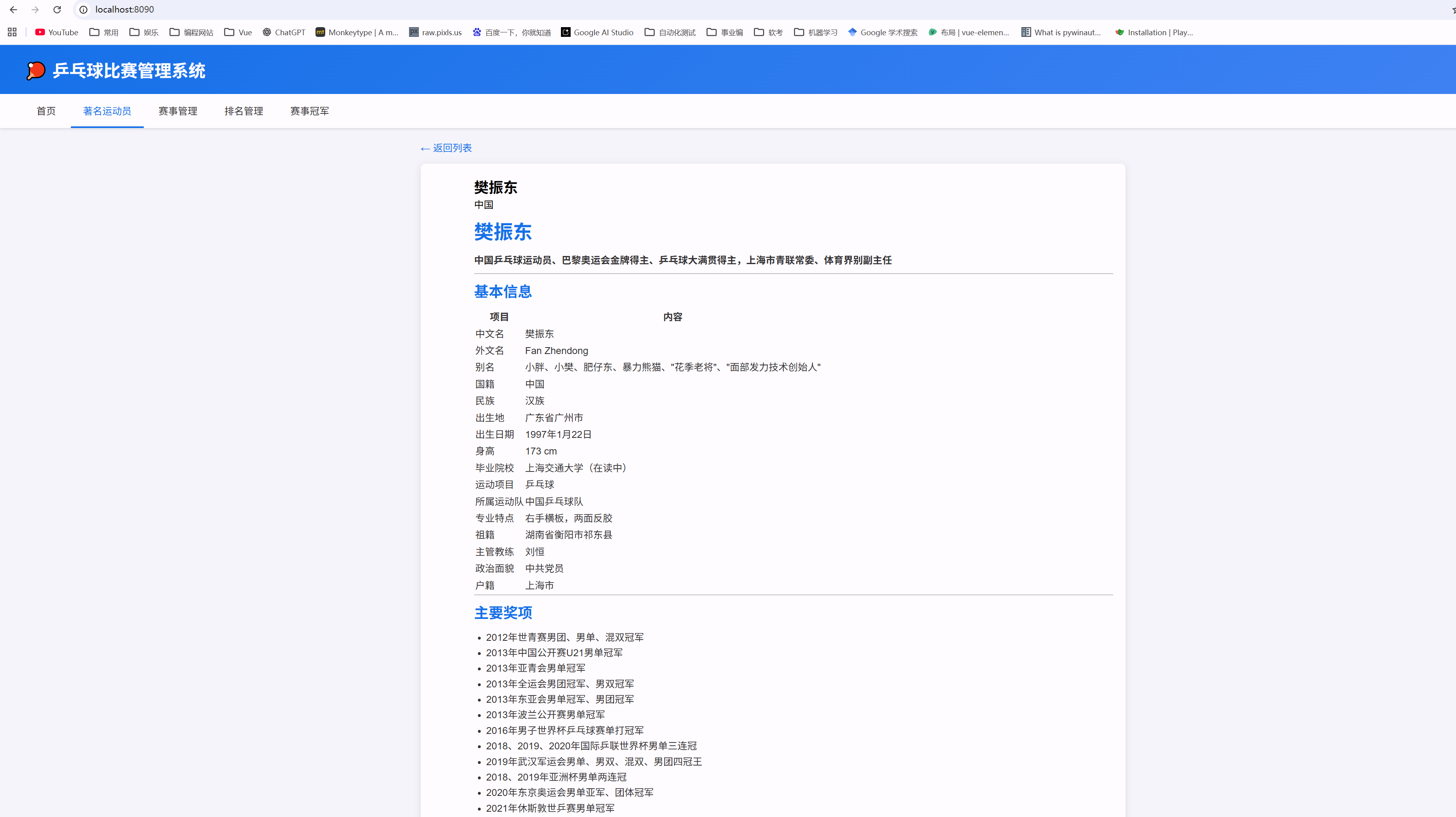Click the browser forward arrow

coord(35,10)
